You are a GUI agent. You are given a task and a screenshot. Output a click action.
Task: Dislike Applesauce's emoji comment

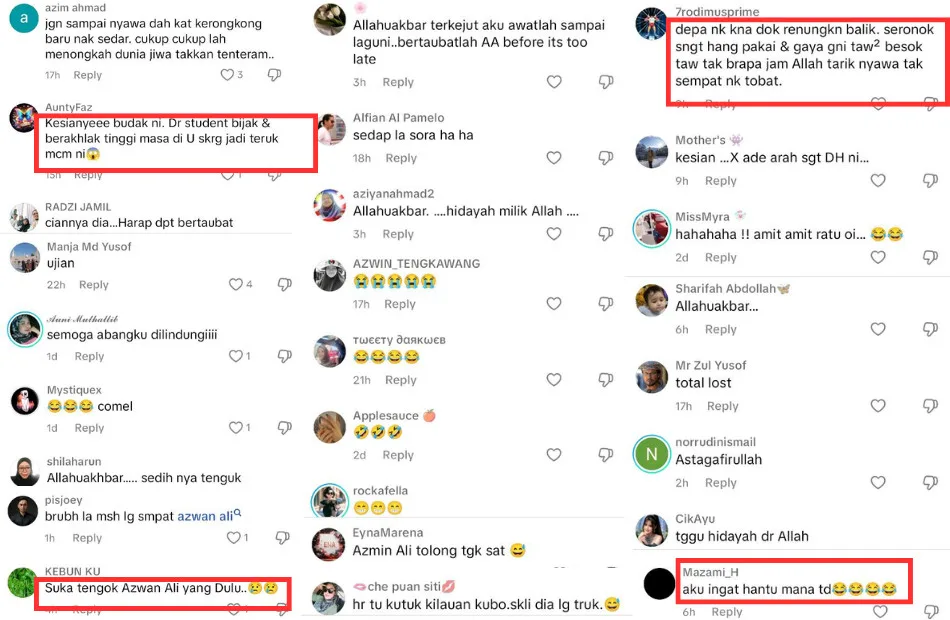[x=606, y=455]
